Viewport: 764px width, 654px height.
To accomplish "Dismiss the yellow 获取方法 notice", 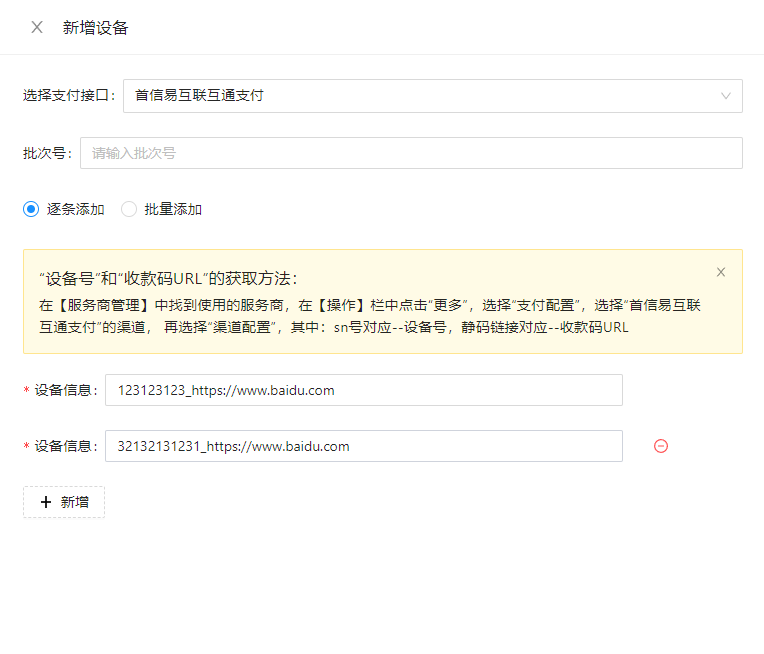I will point(721,272).
